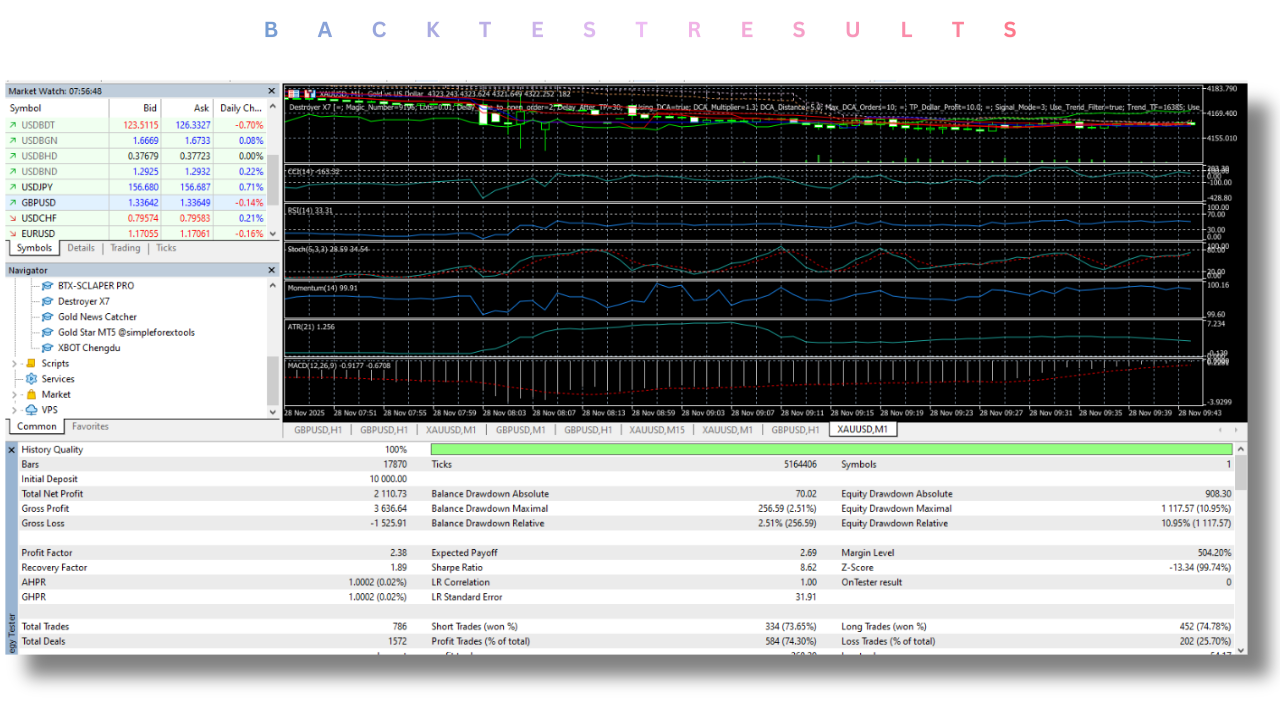Sort by the Daily Change column header

[x=240, y=108]
